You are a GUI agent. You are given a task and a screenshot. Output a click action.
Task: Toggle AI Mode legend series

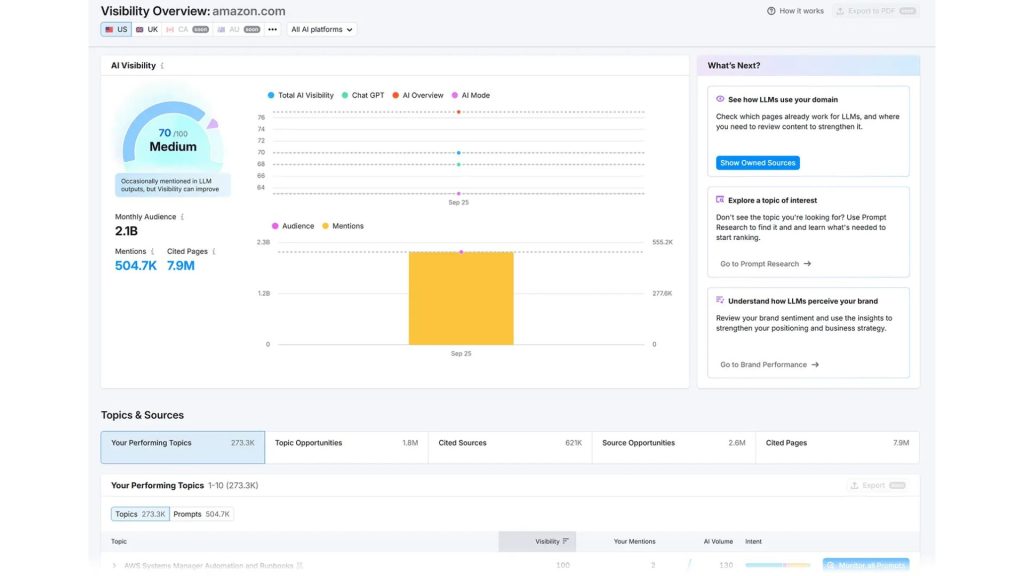(470, 95)
